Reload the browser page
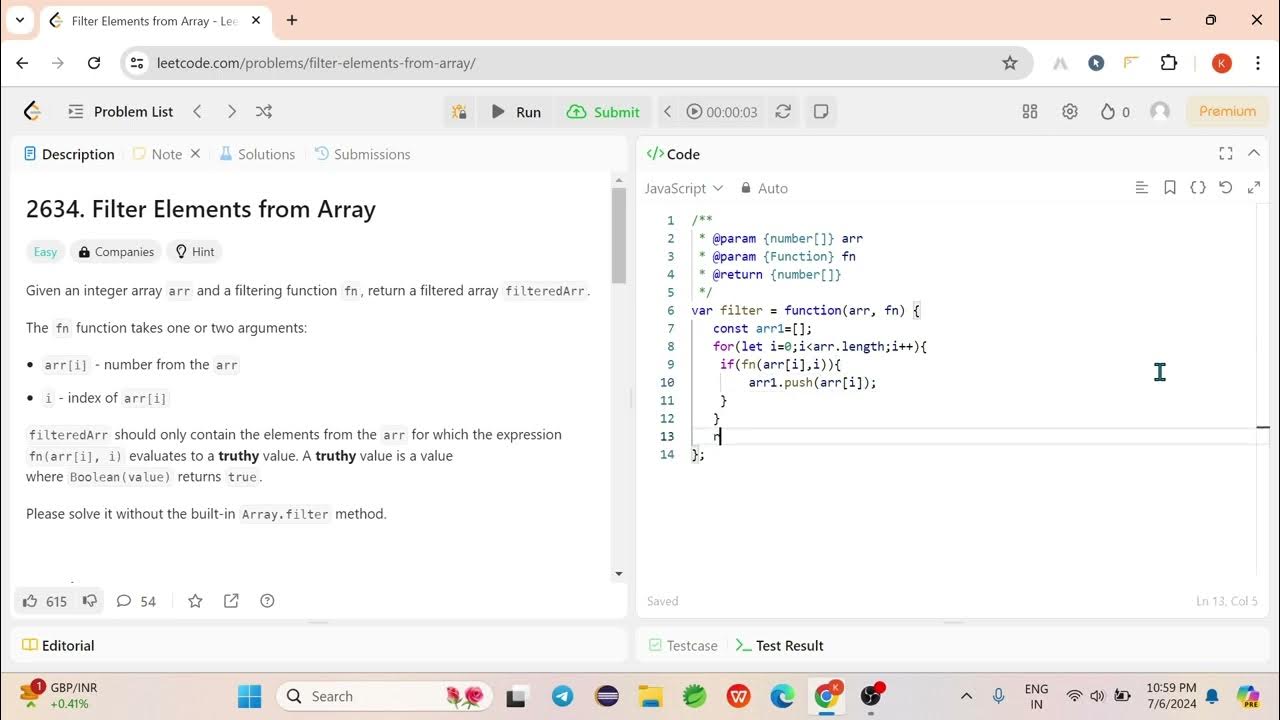1280x720 pixels. (94, 63)
